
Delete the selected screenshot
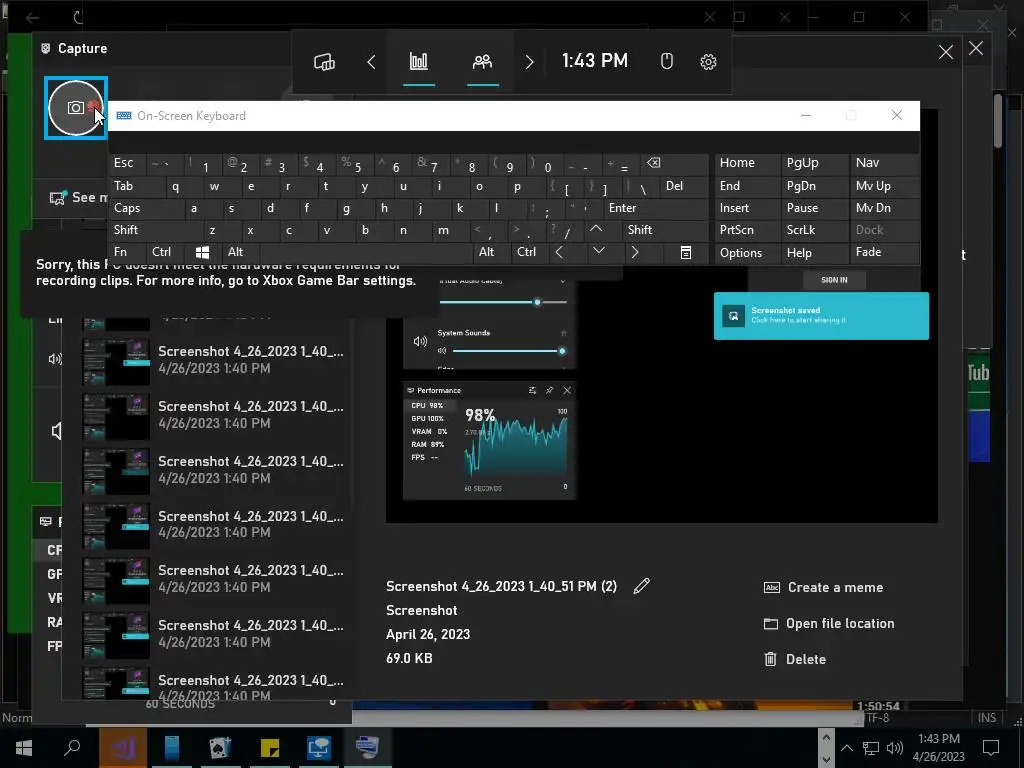click(x=795, y=659)
